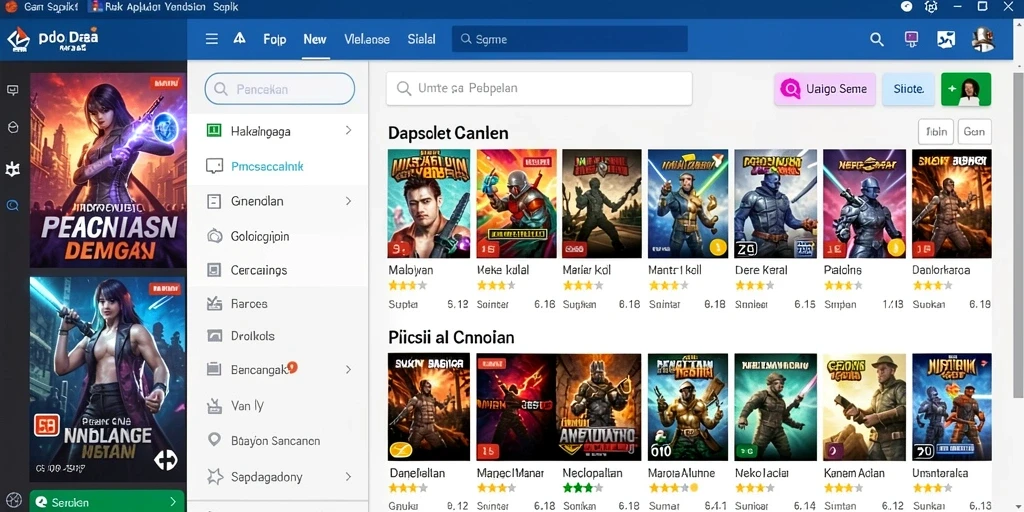
Task: Click the Rarces checklist icon
Action: click(214, 304)
